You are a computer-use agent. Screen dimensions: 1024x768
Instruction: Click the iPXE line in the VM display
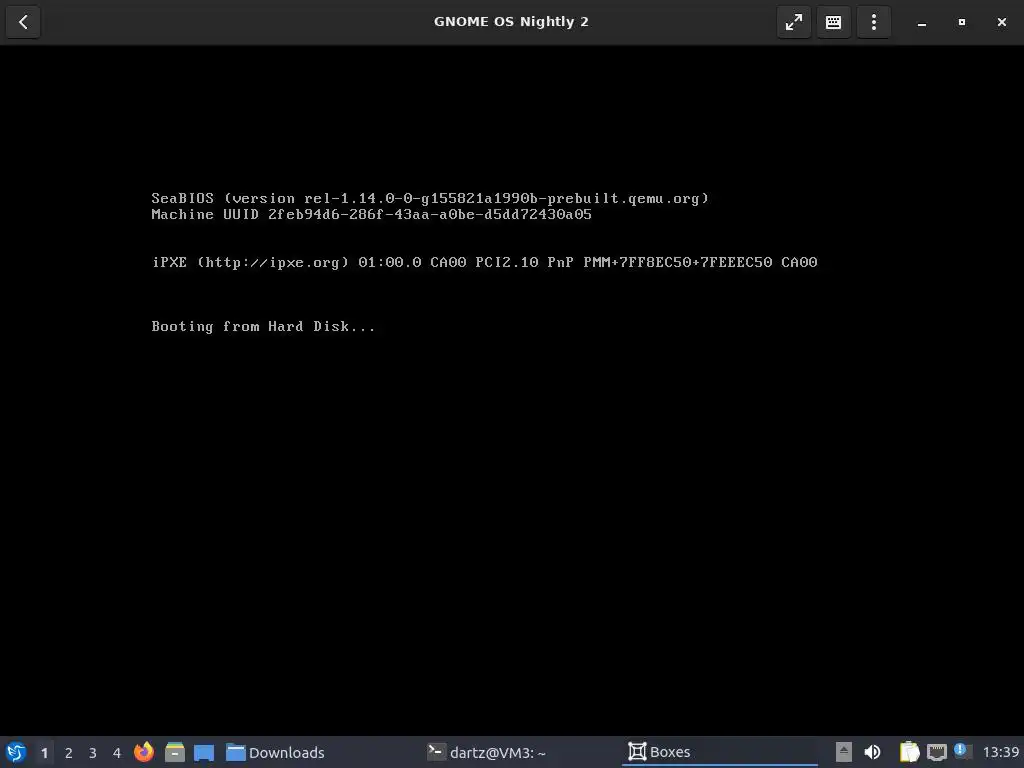(x=485, y=263)
